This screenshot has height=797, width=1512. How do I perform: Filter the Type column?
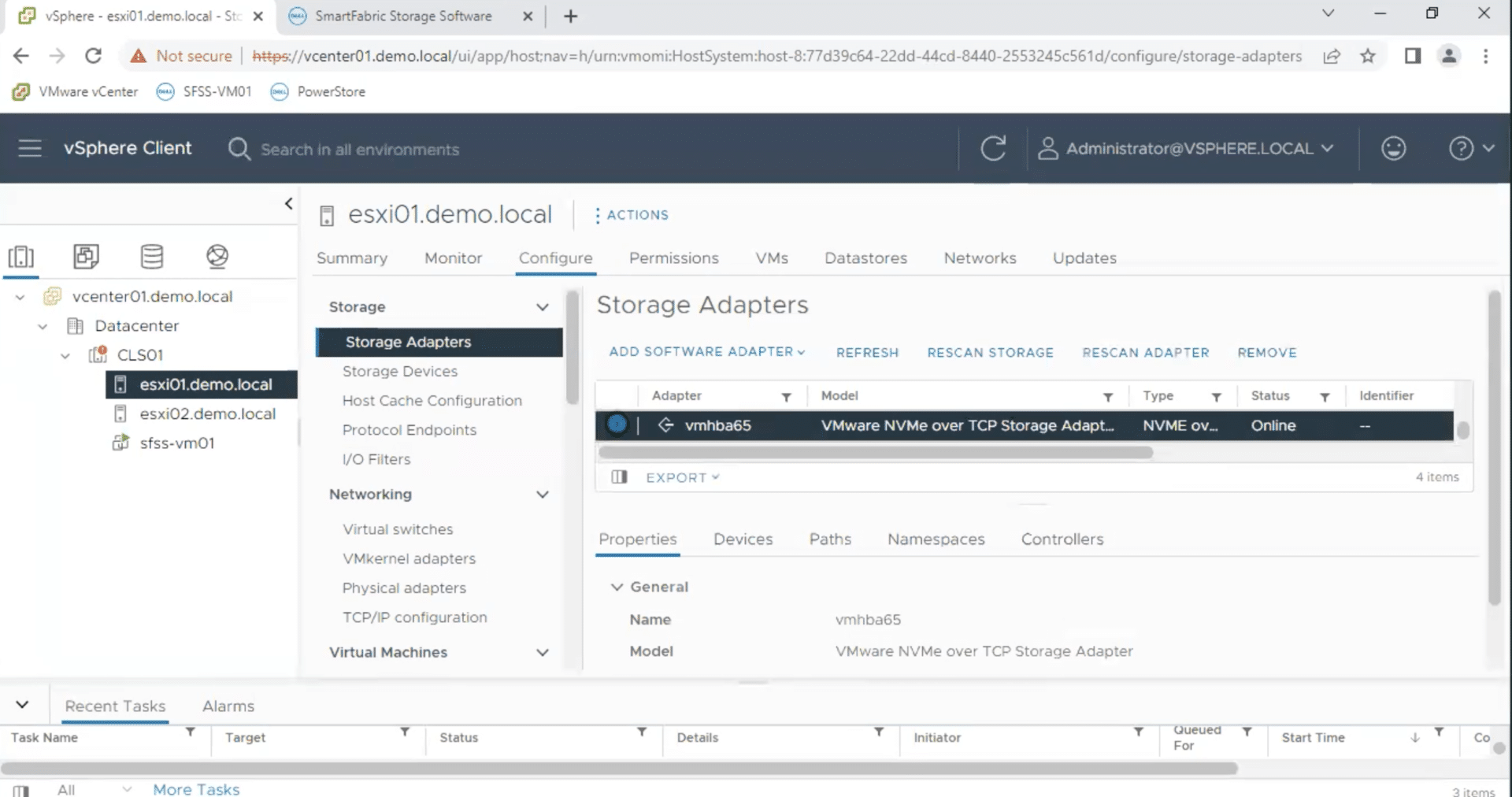coord(1216,397)
